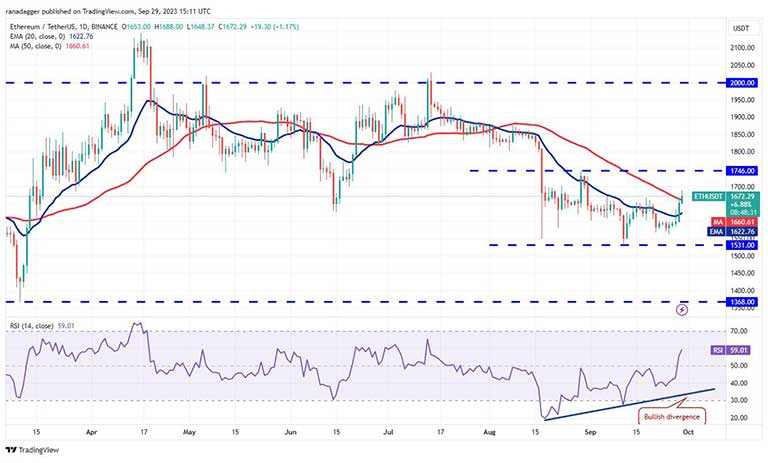Viewport: 768px width, 463px height.
Task: Click the TradingView logo at bottom left
Action: (x=32, y=450)
